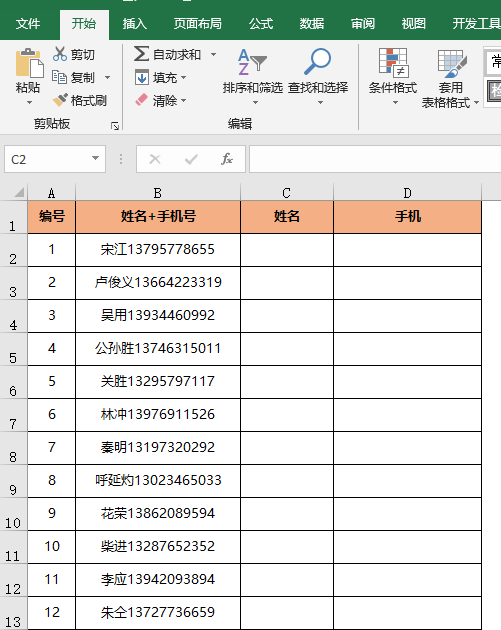This screenshot has height=630, width=501.
Task: Open the clipboard group dialog launcher
Action: (x=115, y=126)
